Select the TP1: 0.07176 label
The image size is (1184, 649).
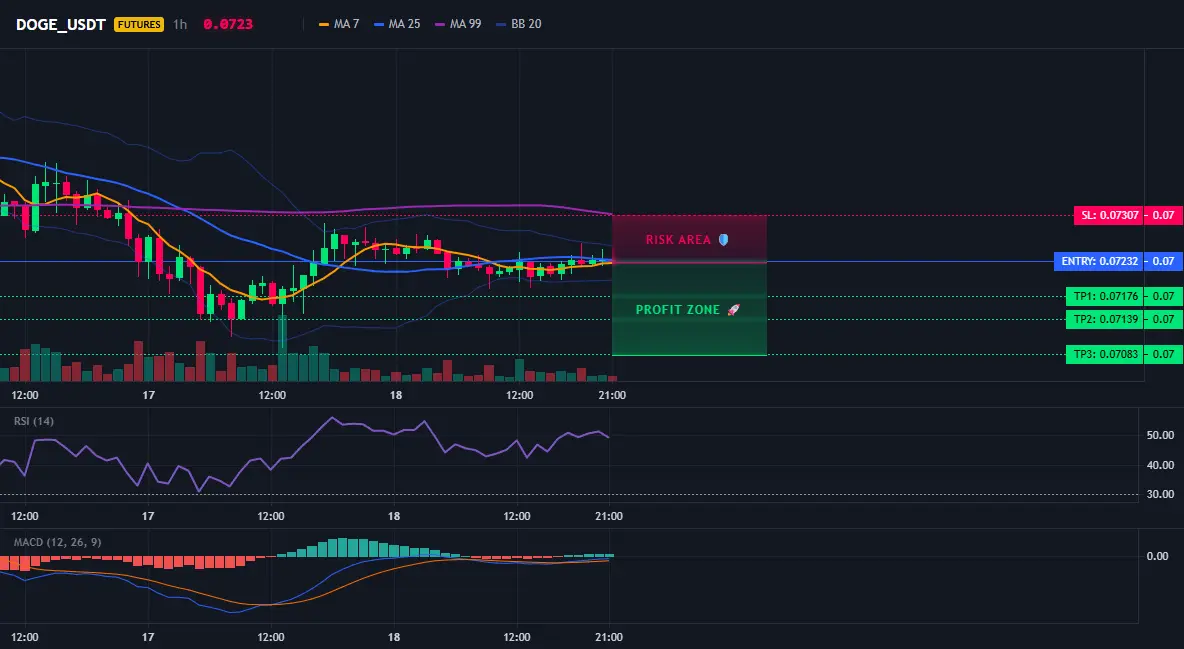(1104, 296)
